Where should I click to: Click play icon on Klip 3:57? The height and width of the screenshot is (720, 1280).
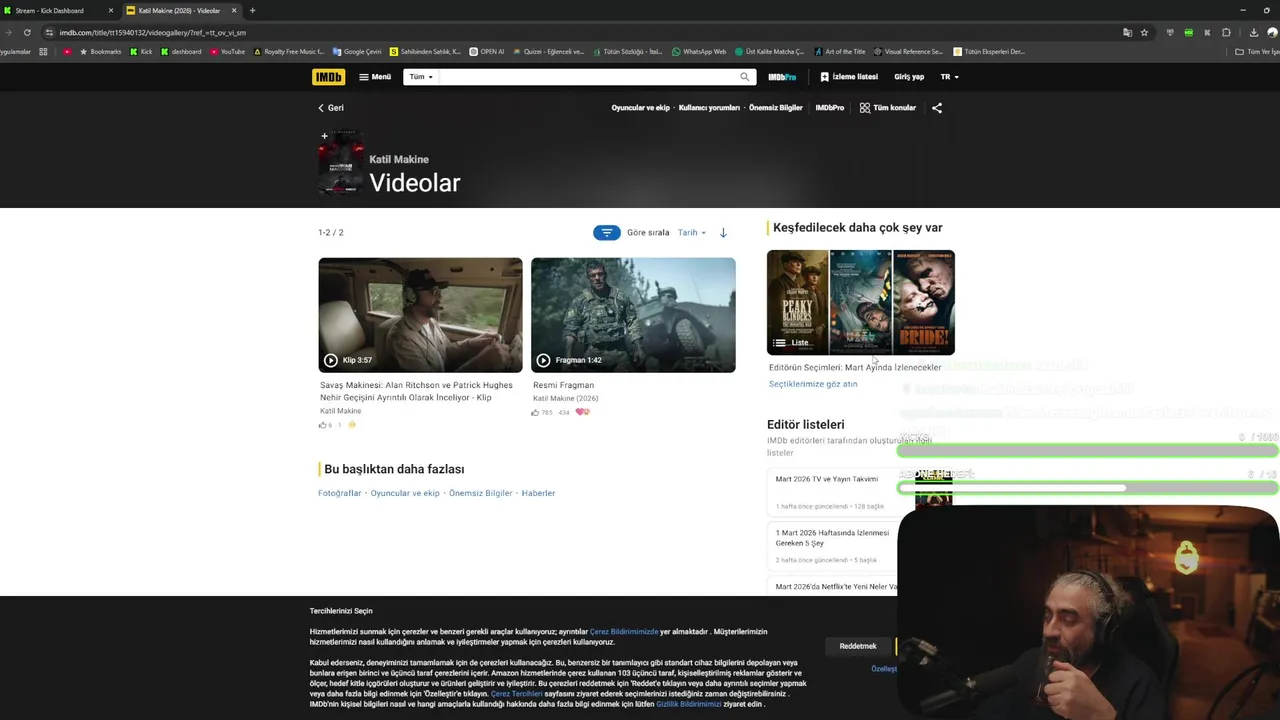pyautogui.click(x=331, y=360)
